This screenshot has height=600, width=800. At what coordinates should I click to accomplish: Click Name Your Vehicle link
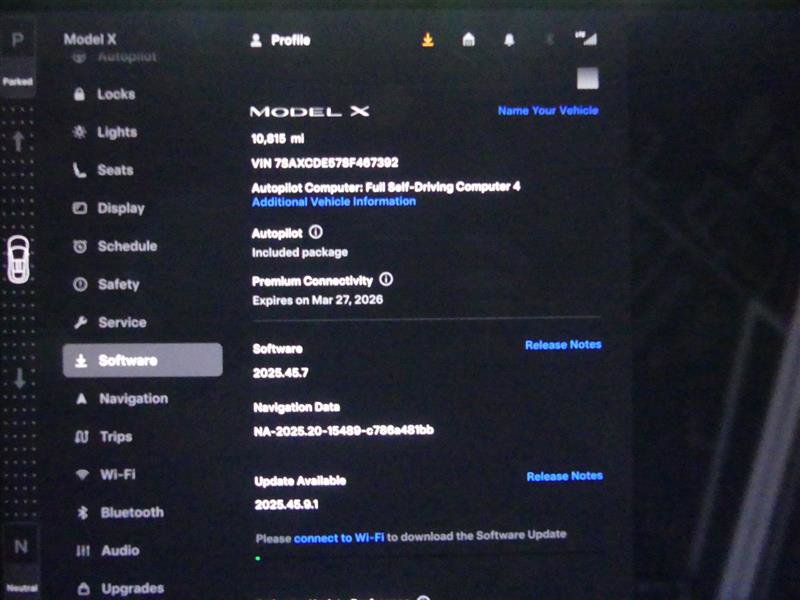[x=548, y=110]
